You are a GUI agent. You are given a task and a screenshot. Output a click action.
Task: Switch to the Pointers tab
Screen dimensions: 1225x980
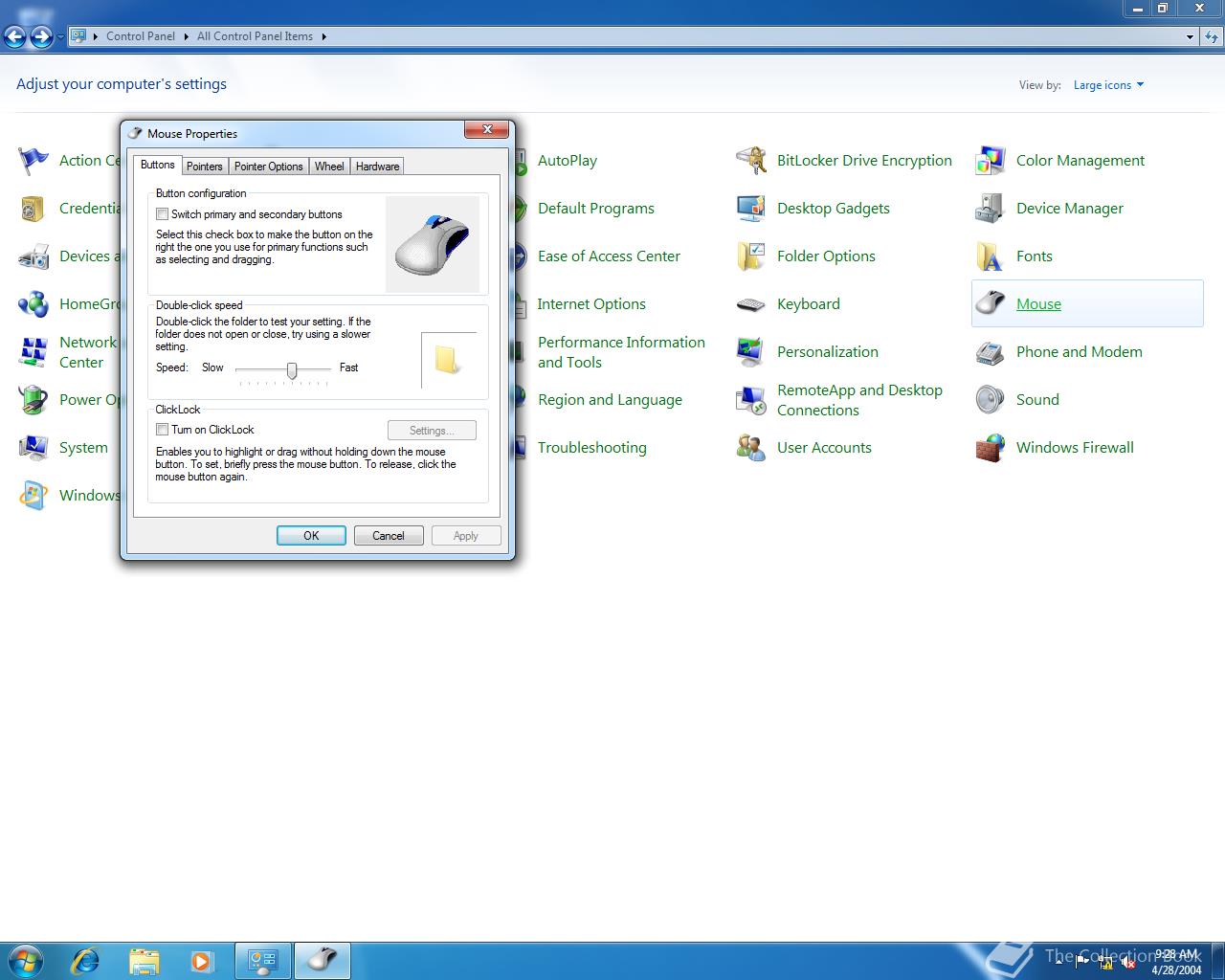click(204, 167)
